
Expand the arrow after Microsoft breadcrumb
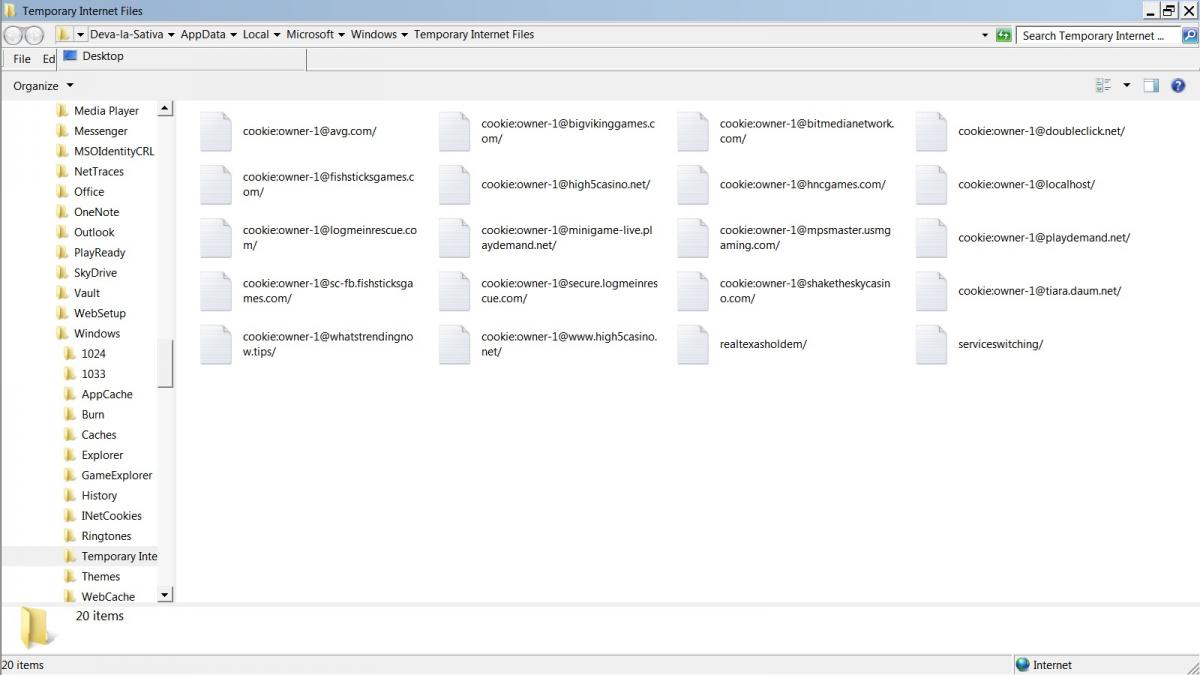342,35
